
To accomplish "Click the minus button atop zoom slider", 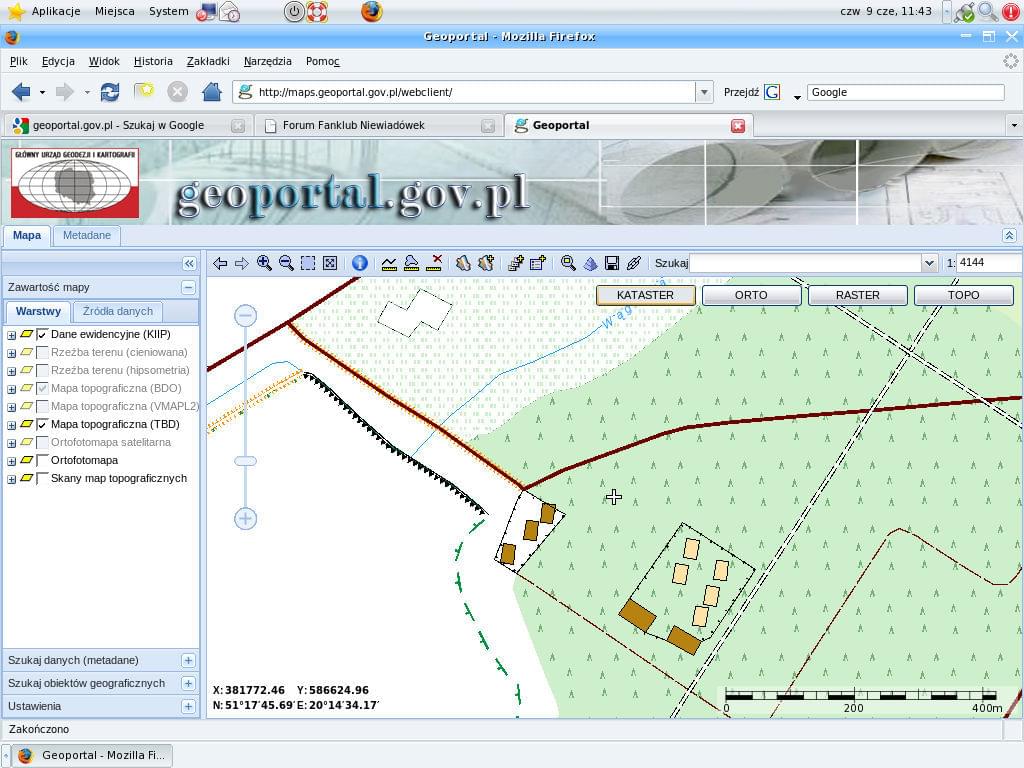I will [x=246, y=316].
